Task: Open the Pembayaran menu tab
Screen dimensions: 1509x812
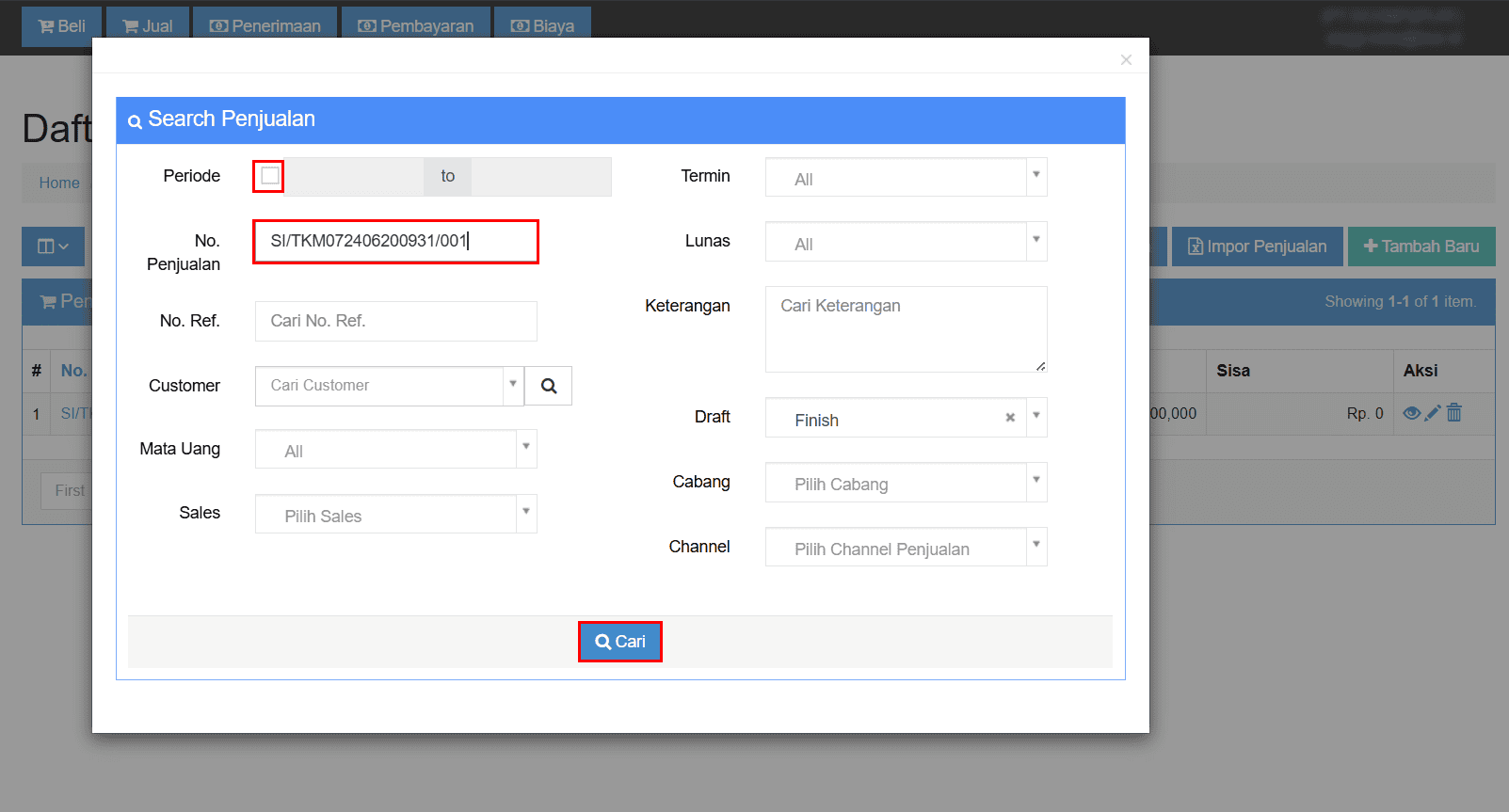Action: click(x=416, y=26)
